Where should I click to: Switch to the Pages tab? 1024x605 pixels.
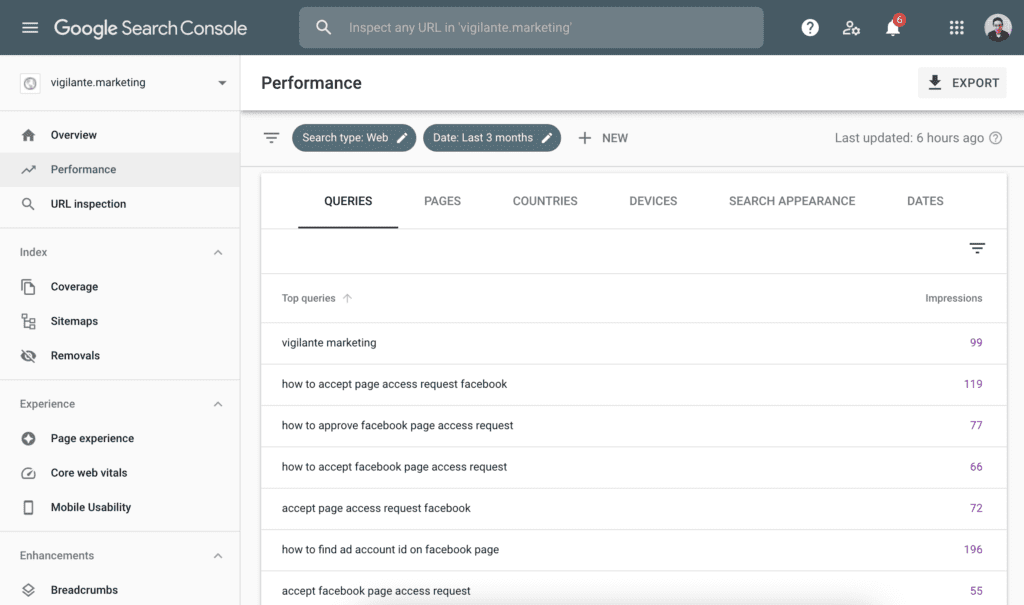click(442, 201)
